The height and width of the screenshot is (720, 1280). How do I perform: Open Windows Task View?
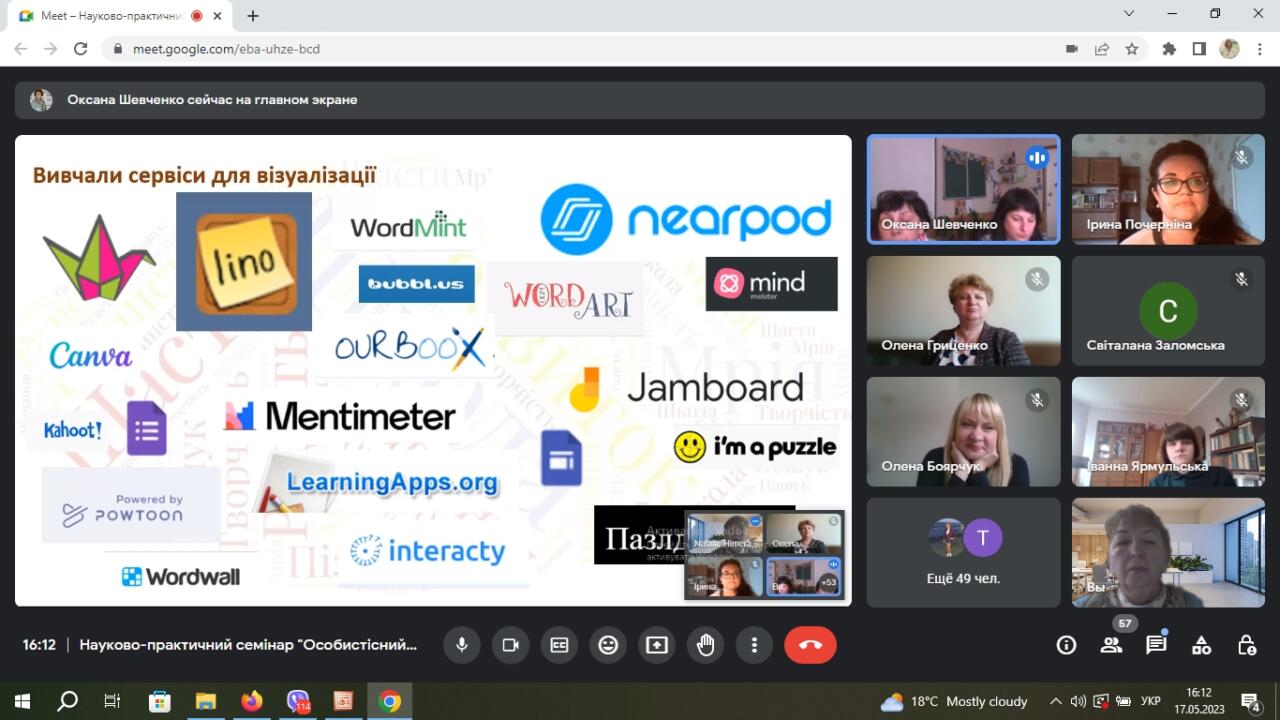click(x=112, y=701)
